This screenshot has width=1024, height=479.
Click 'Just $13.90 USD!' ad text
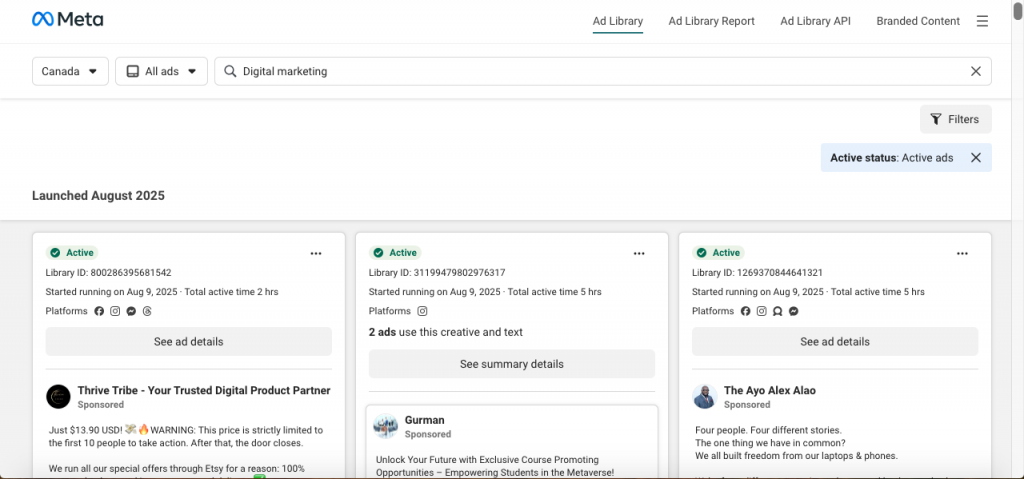click(185, 436)
